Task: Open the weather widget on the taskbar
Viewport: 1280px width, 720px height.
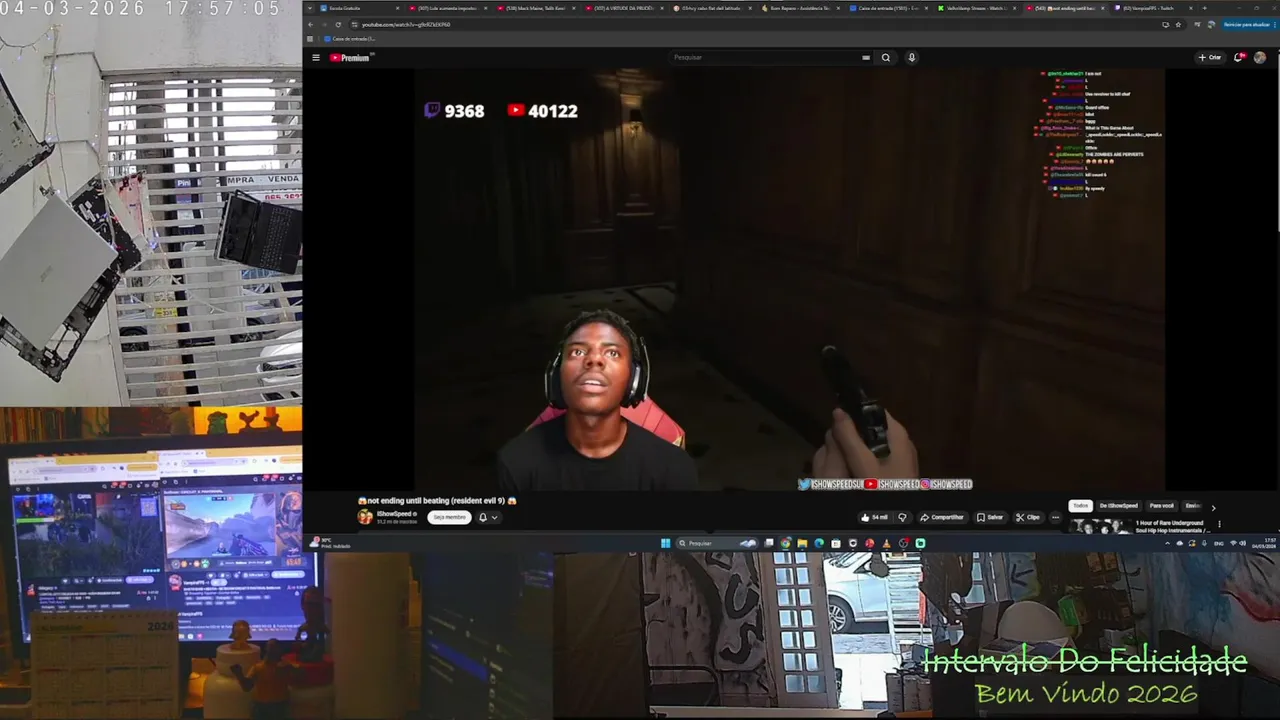Action: coord(329,543)
